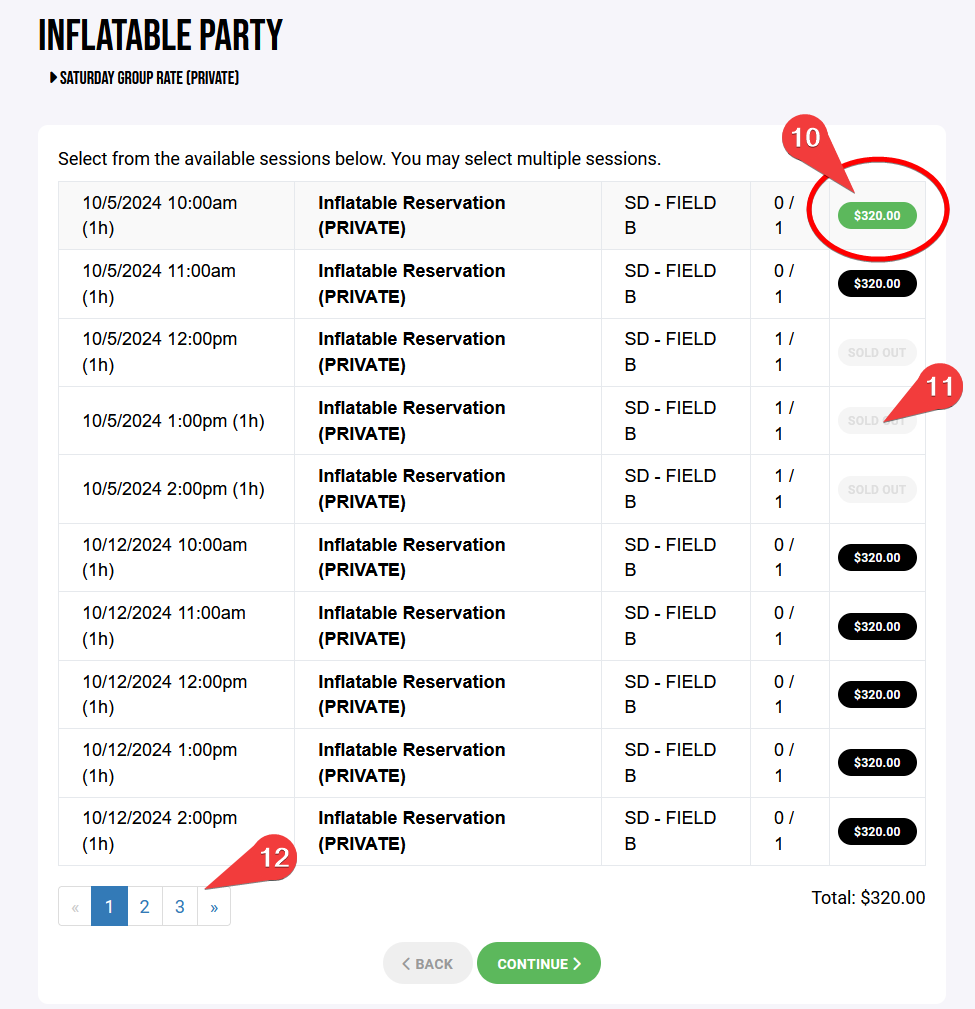Collapse the Saturday Group Rate (Private) triangle

click(x=53, y=78)
